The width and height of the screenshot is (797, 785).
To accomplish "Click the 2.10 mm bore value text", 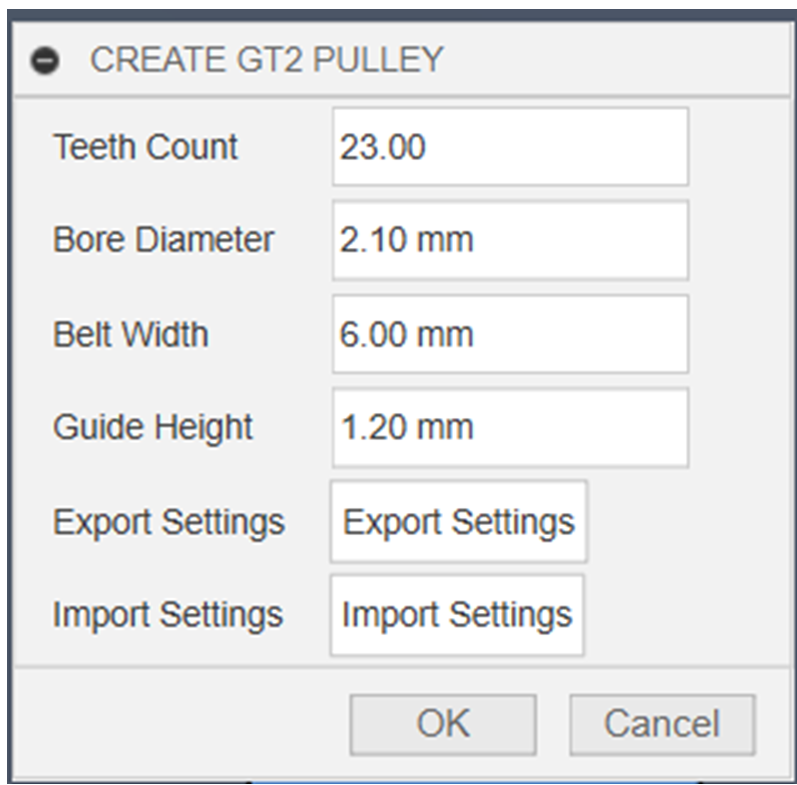I will (x=406, y=240).
